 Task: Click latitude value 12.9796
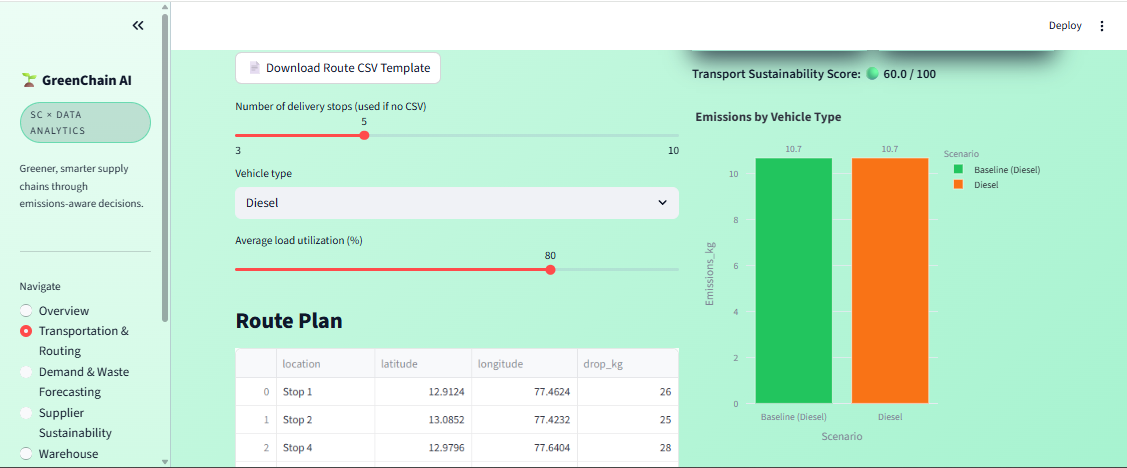pyautogui.click(x=423, y=448)
